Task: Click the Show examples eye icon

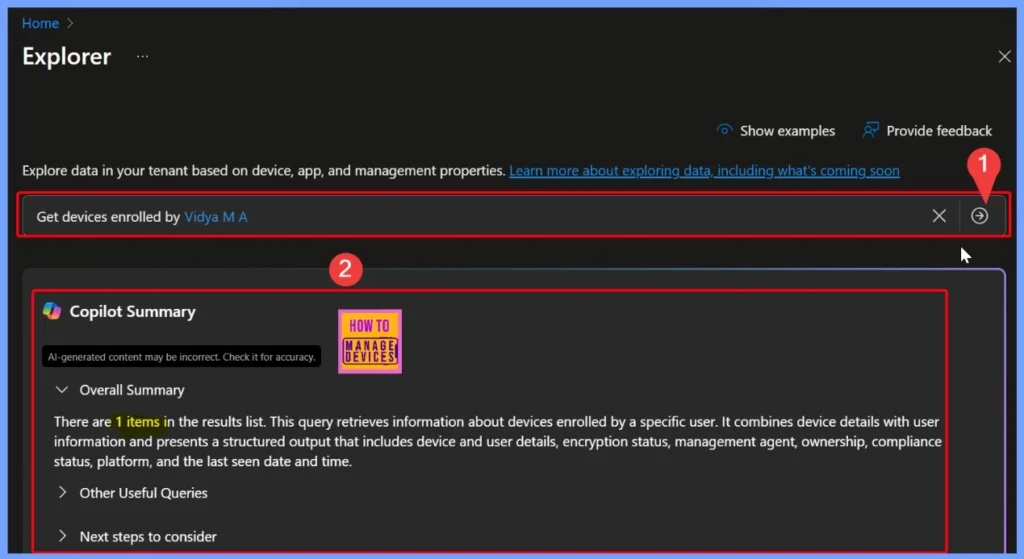Action: pyautogui.click(x=724, y=130)
